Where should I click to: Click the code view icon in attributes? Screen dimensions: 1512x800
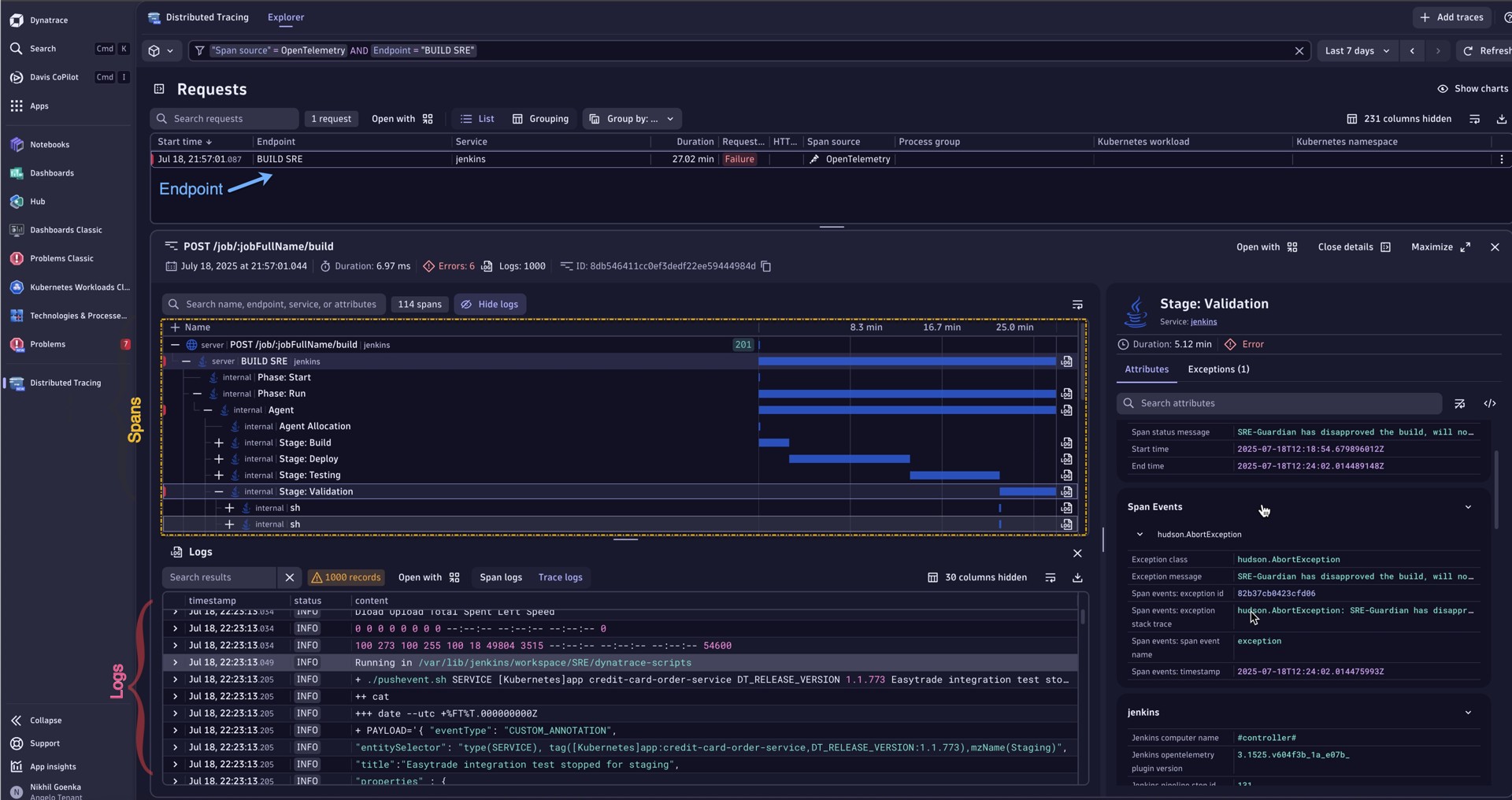click(x=1489, y=404)
